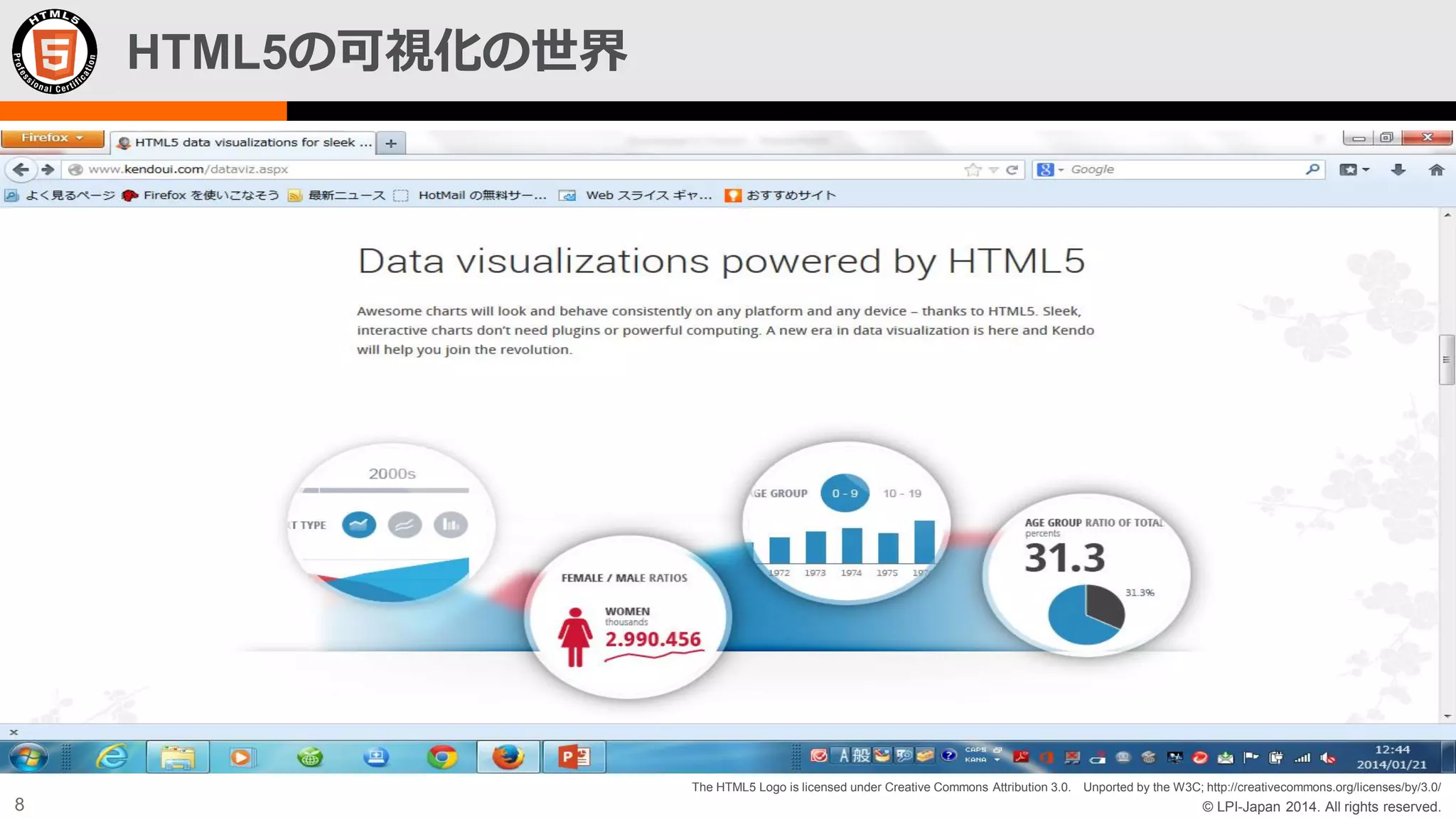Click the 1974 bar in chart
This screenshot has width=1456, height=819.
[852, 545]
